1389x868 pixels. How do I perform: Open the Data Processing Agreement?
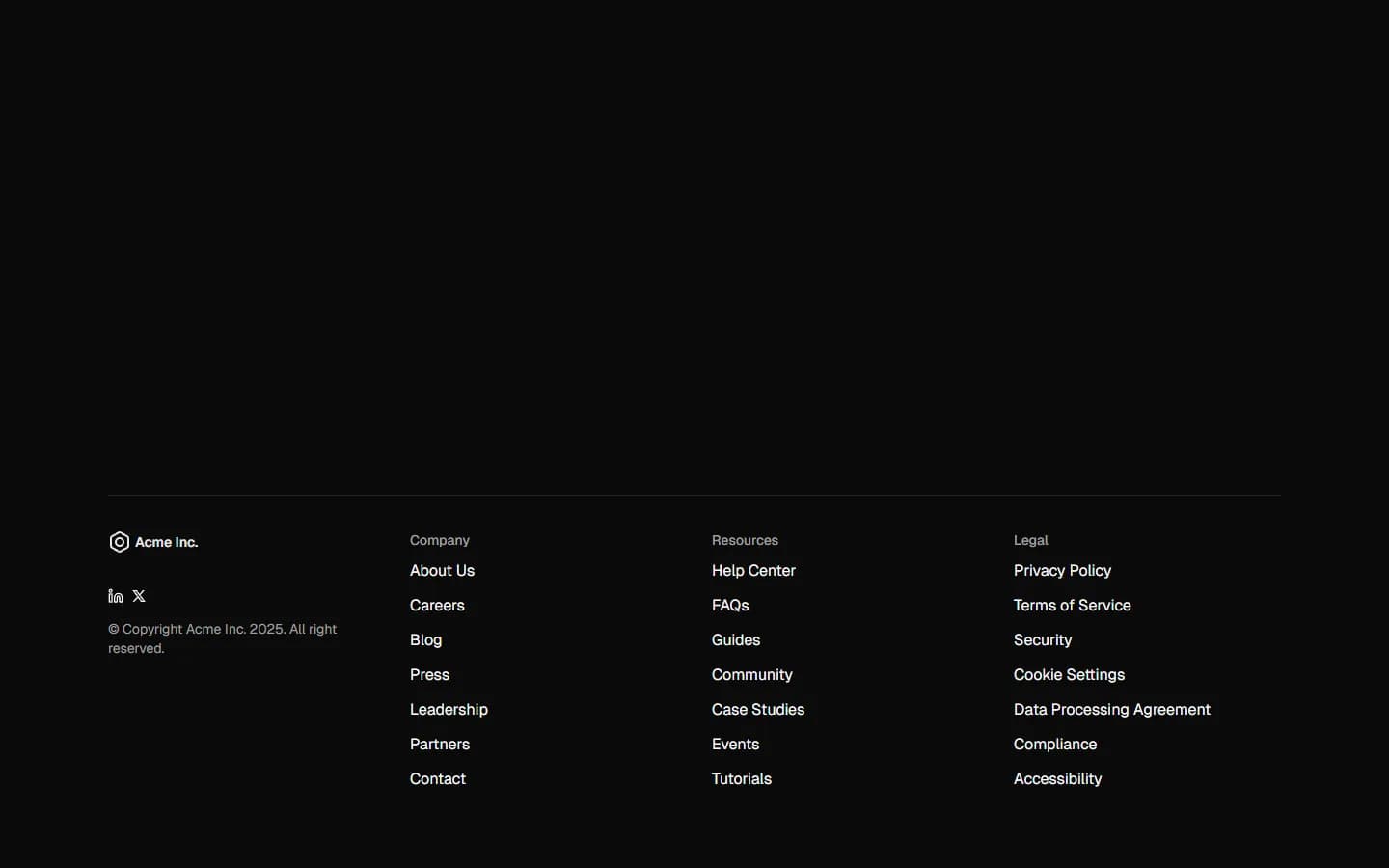pos(1111,709)
